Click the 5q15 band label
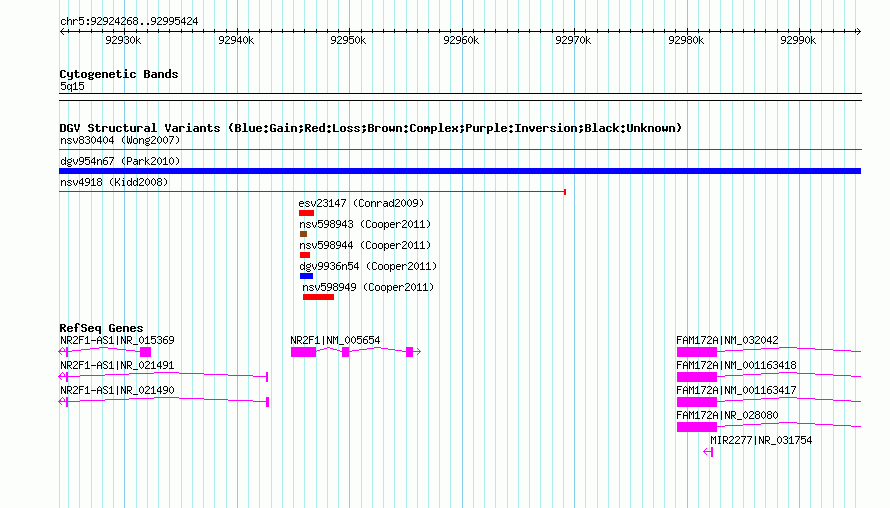 (72, 86)
